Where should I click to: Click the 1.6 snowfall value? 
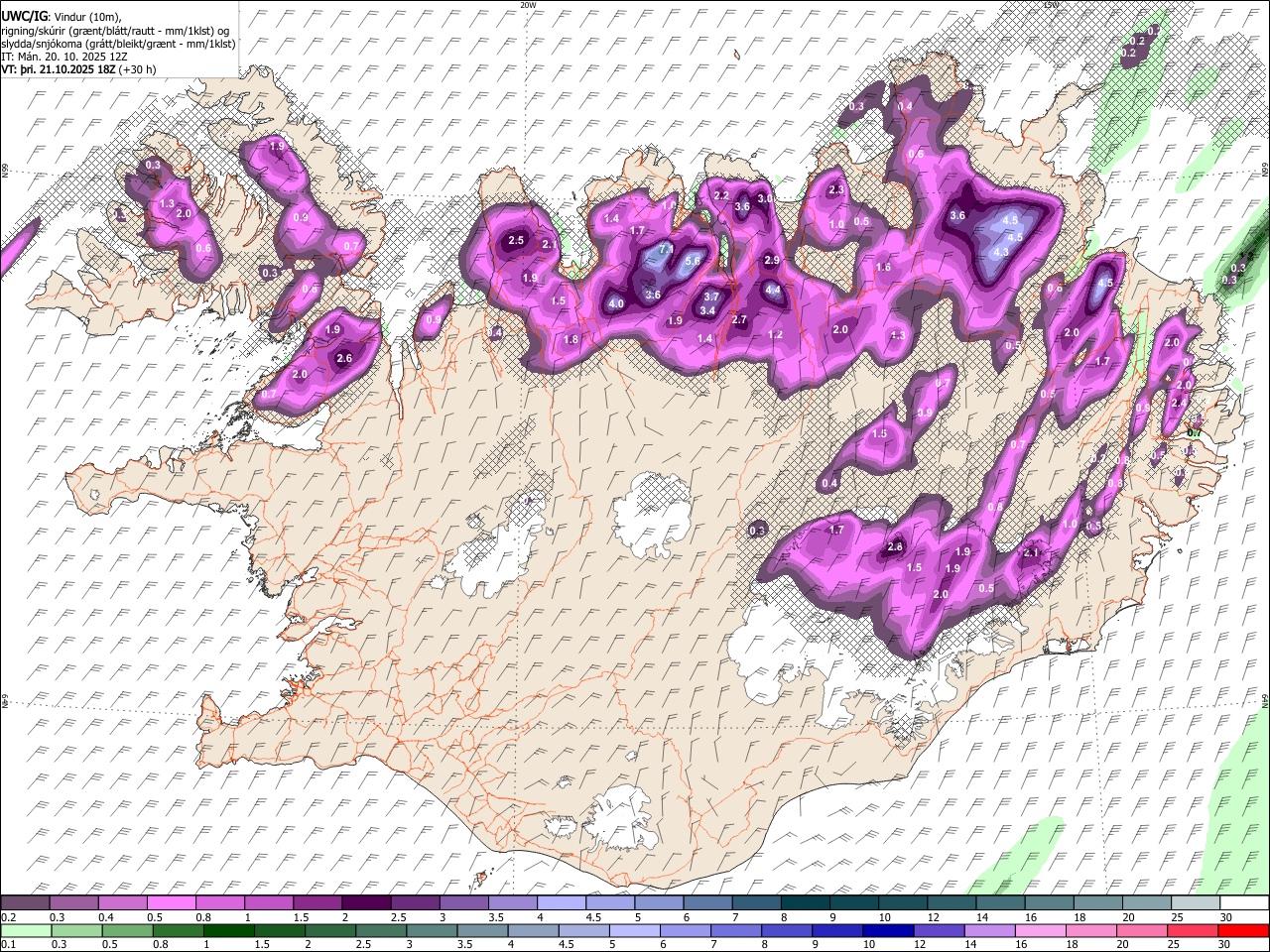pyautogui.click(x=884, y=268)
